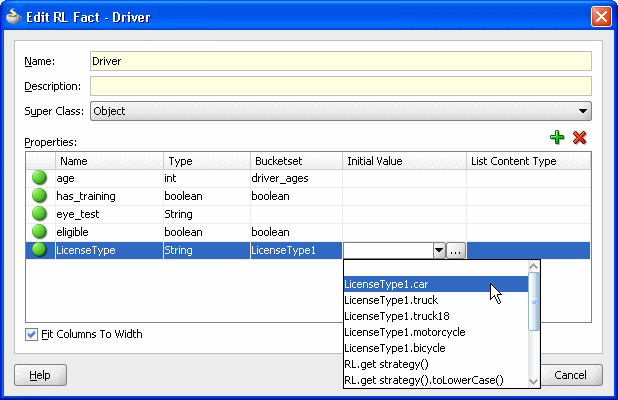This screenshot has height=400, width=618.
Task: Select LicenseType1.car from the list
Action: (436, 284)
